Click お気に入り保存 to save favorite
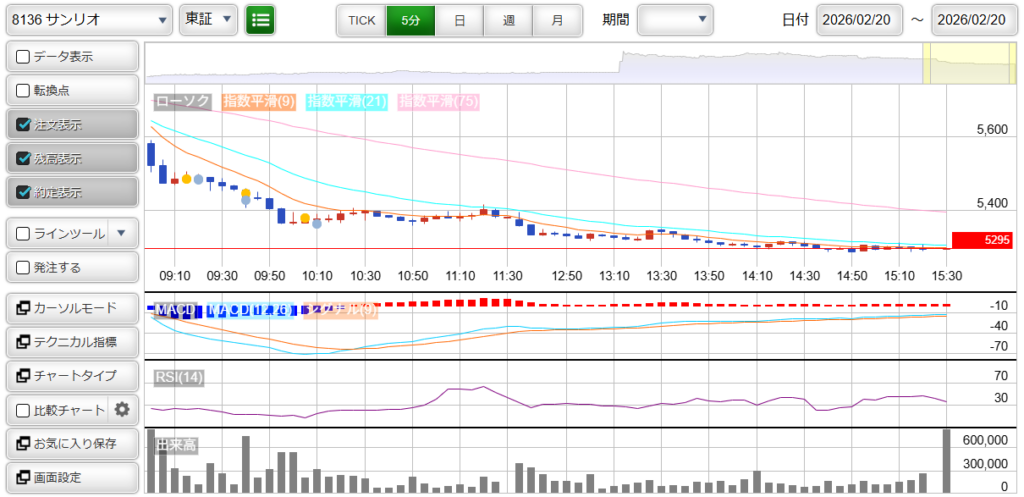1024x497 pixels. pos(71,443)
